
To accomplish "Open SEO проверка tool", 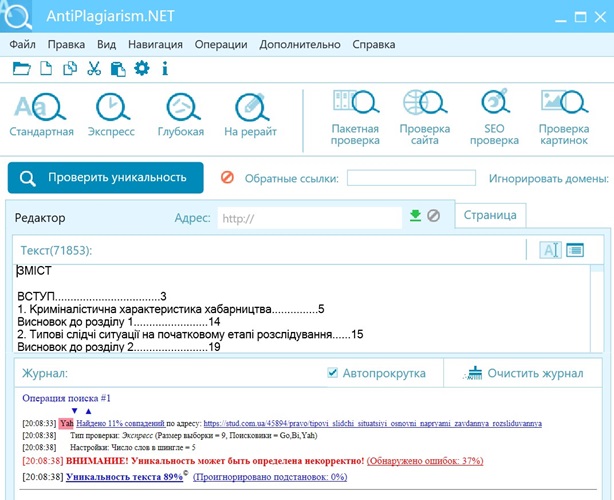I will click(x=494, y=118).
